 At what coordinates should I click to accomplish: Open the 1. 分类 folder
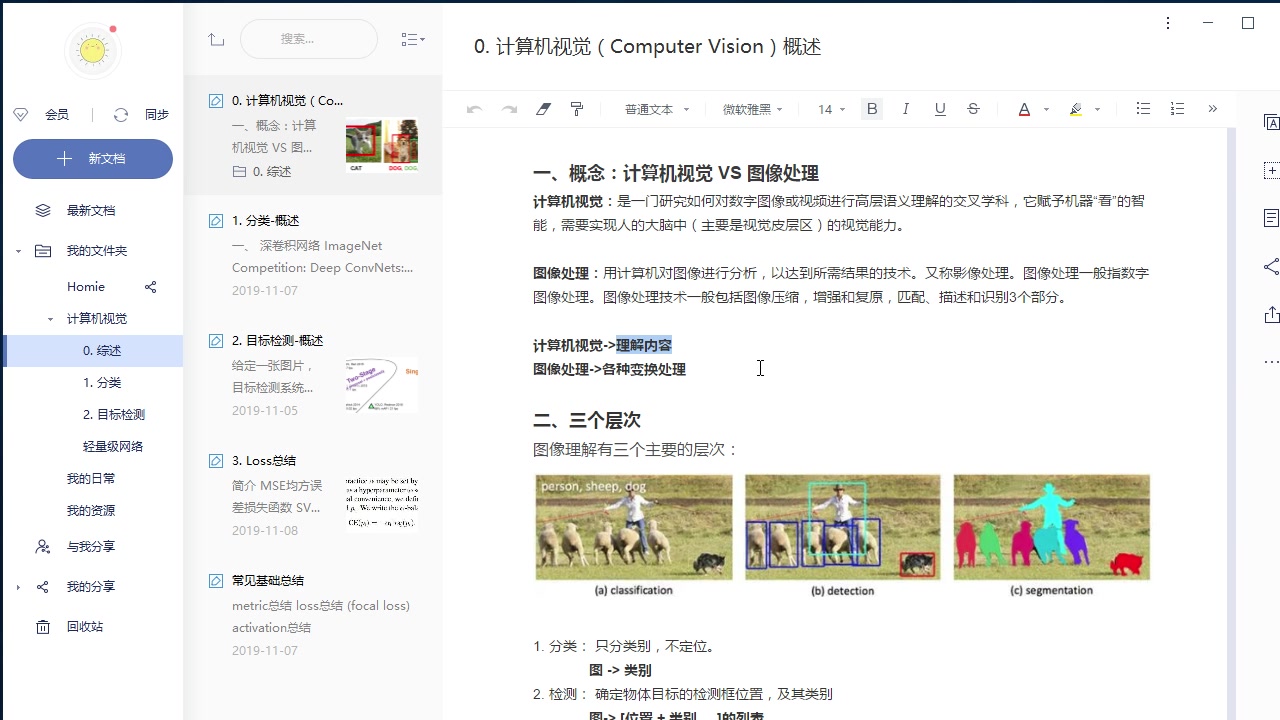pyautogui.click(x=102, y=383)
